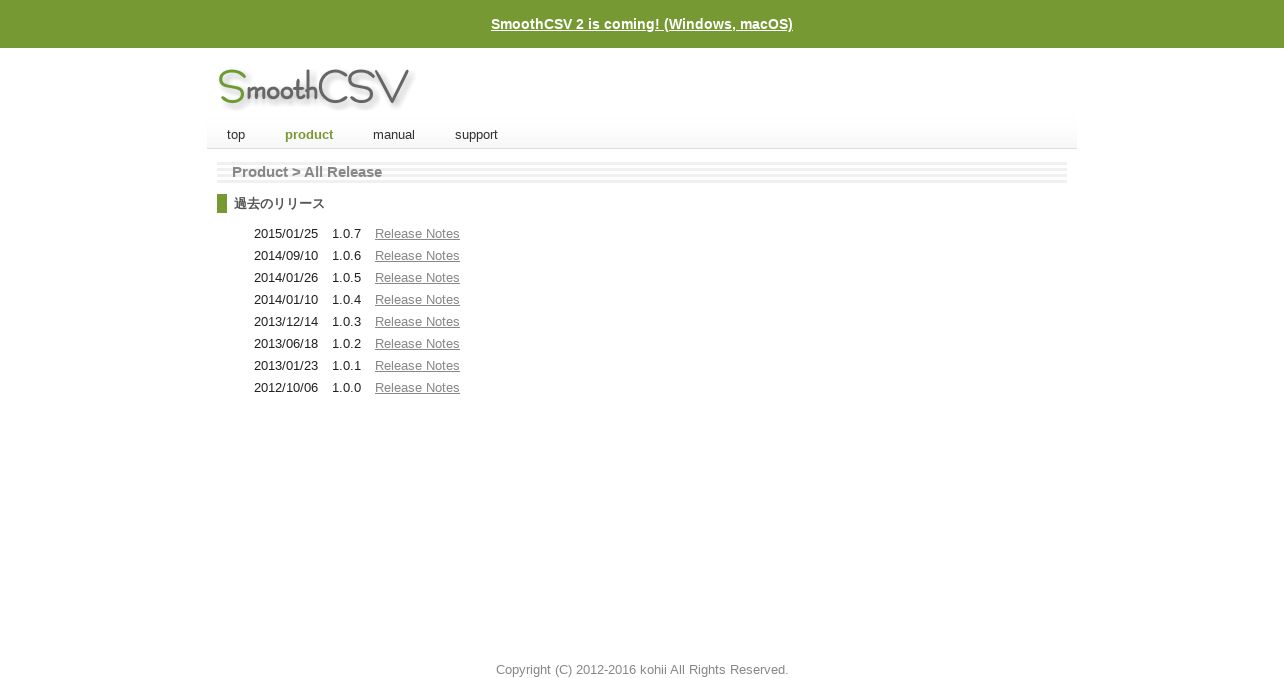
Task: Click the date 2014/01/10
Action: (x=286, y=300)
